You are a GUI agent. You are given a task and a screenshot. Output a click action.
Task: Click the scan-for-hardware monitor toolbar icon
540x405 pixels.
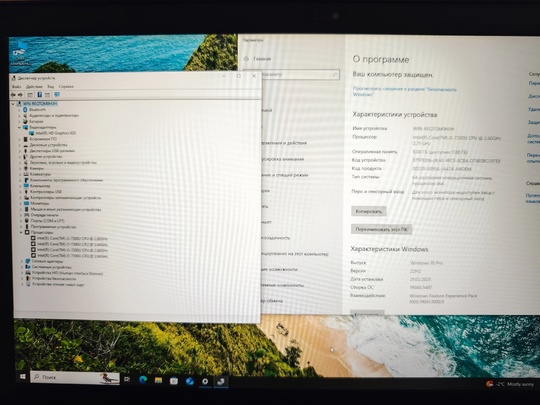point(57,94)
